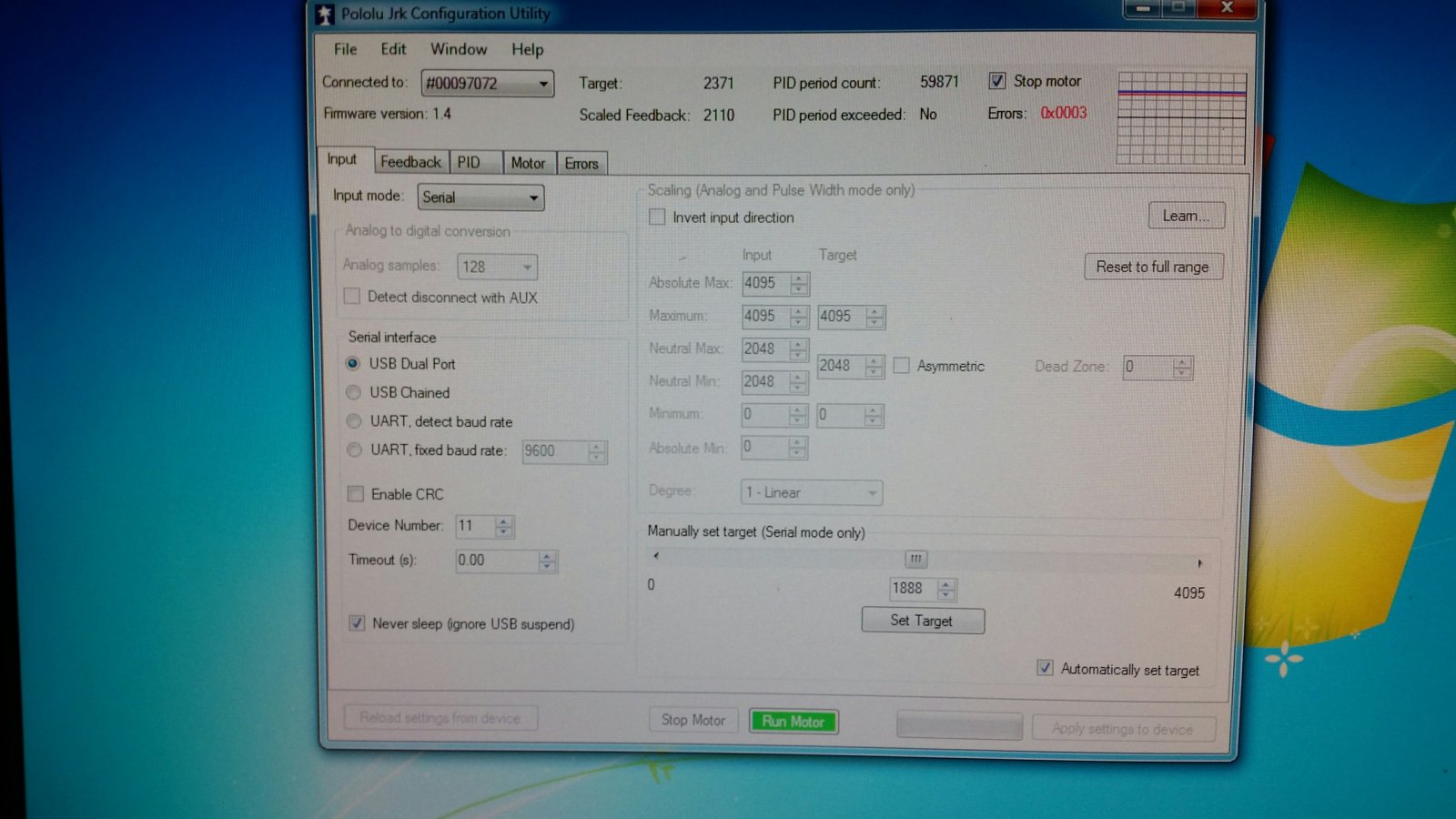Click the red Errors value 0x0003
Image resolution: width=1456 pixels, height=819 pixels.
tap(1064, 113)
